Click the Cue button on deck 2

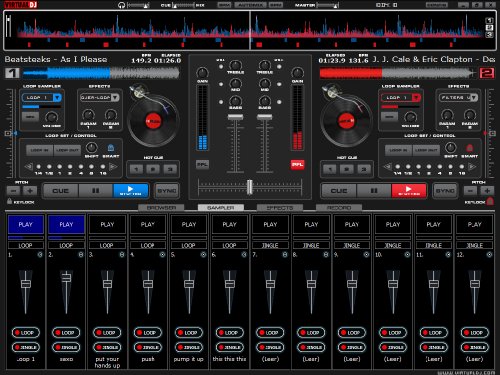(x=339, y=191)
